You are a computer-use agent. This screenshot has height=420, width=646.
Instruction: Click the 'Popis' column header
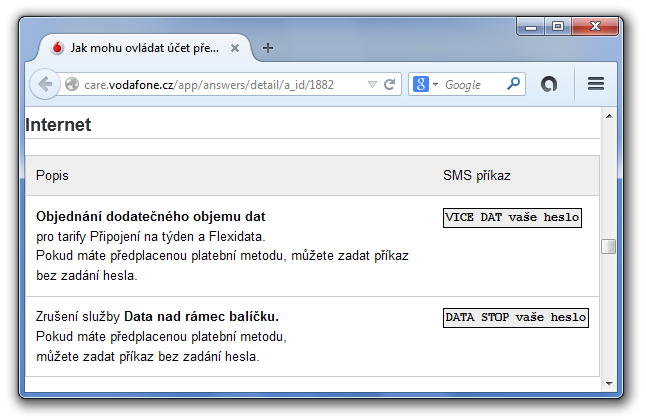coord(52,176)
